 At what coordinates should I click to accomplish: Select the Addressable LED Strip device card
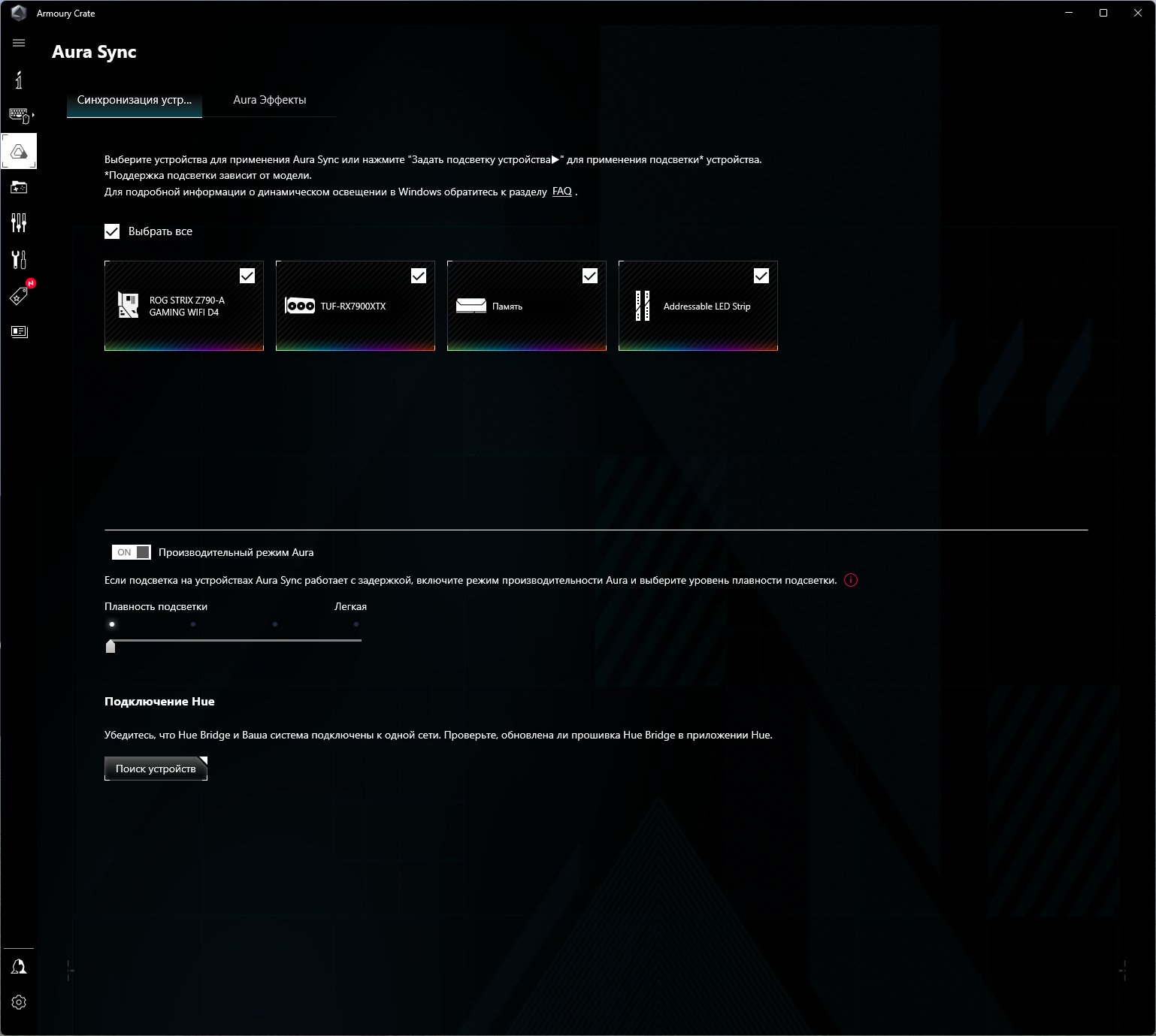point(698,306)
